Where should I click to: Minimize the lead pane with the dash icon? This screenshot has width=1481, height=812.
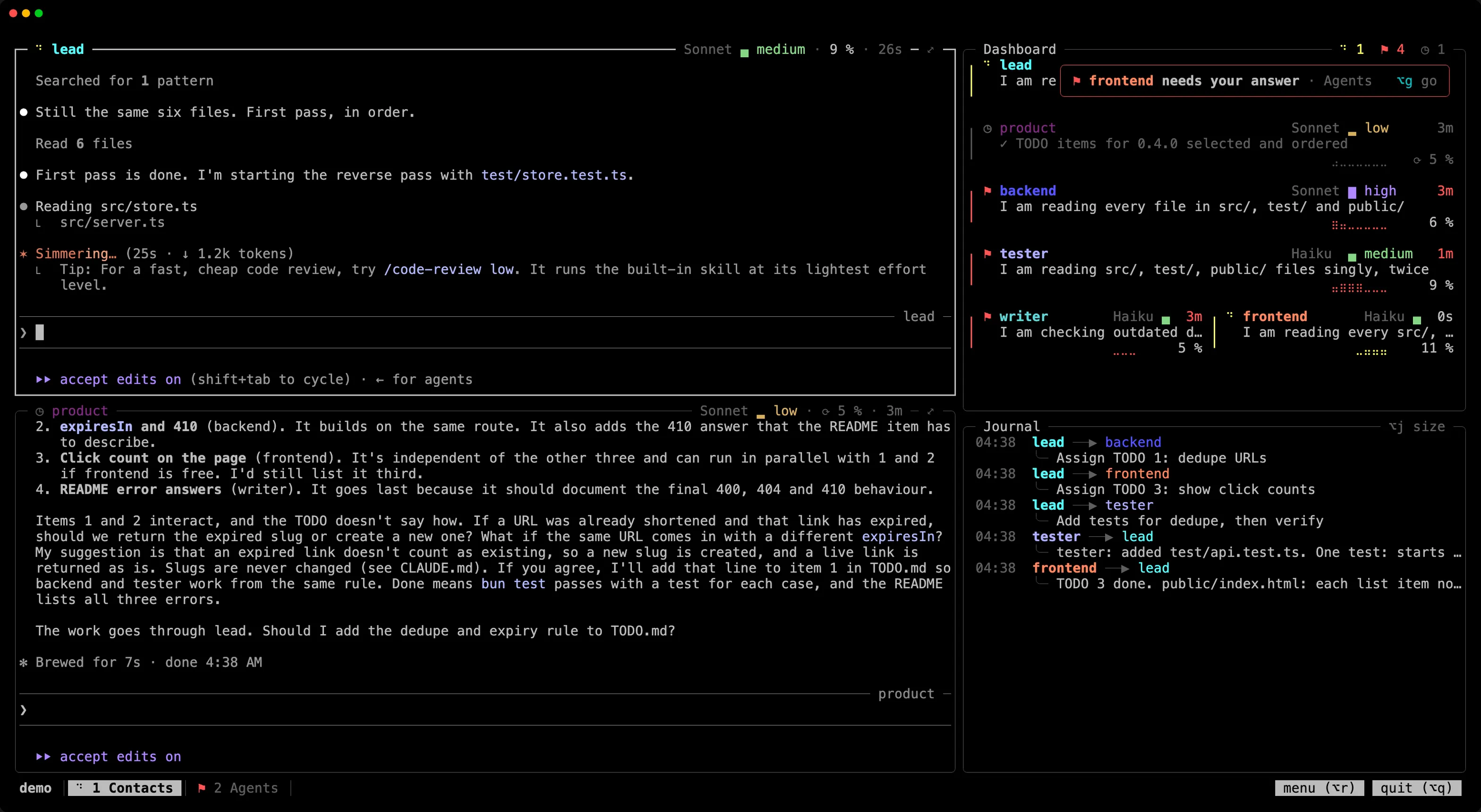tap(914, 50)
